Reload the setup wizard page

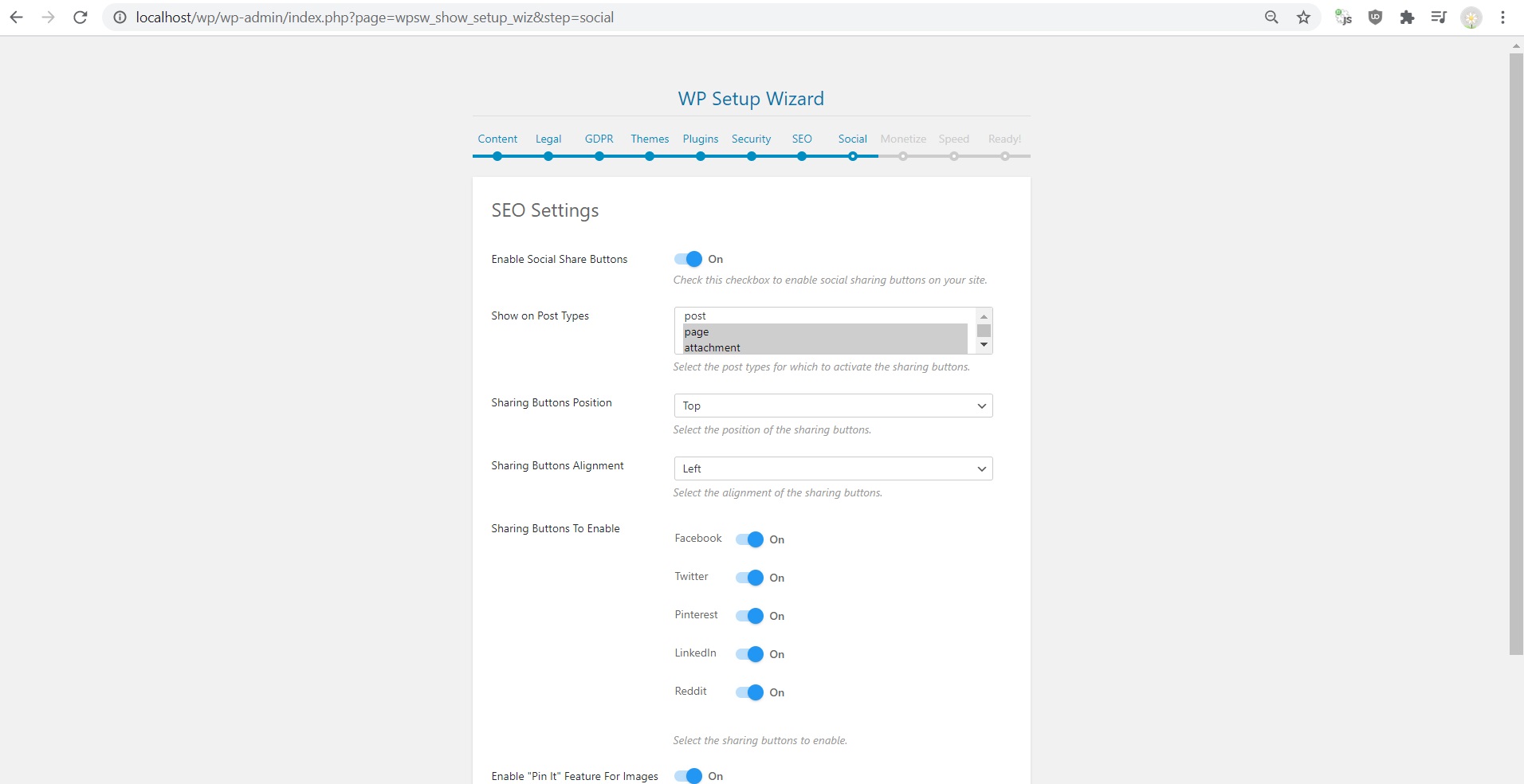(x=80, y=17)
